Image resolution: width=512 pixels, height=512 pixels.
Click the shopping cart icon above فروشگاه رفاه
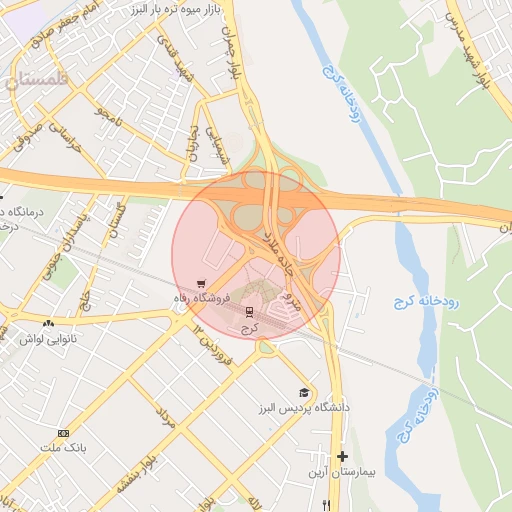click(x=201, y=284)
